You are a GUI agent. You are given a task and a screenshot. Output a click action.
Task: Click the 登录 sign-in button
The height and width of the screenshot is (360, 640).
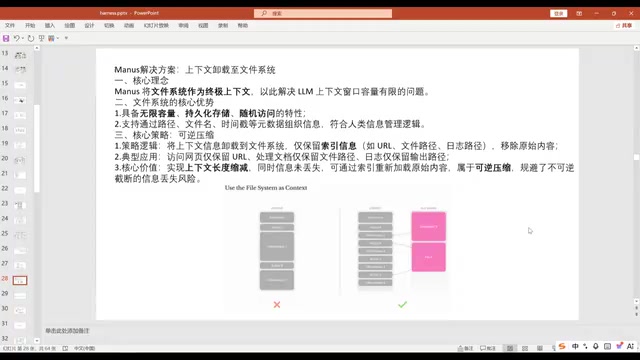tap(559, 13)
